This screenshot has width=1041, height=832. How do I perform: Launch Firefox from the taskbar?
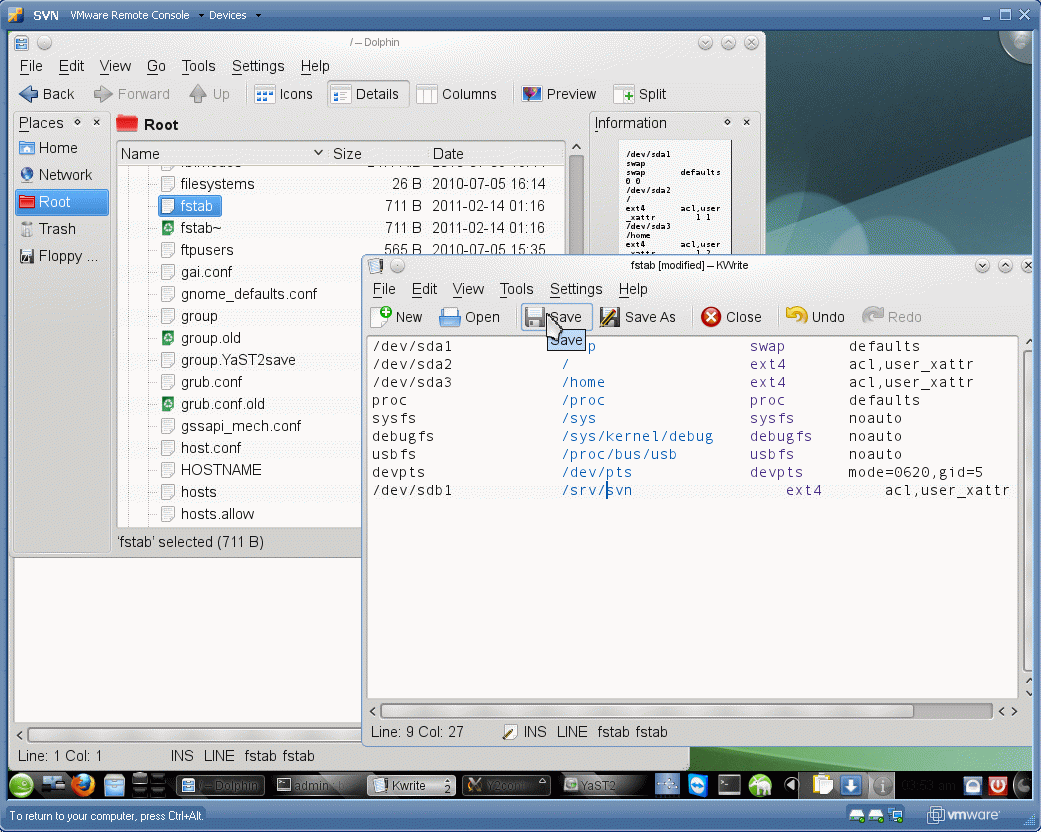click(83, 785)
